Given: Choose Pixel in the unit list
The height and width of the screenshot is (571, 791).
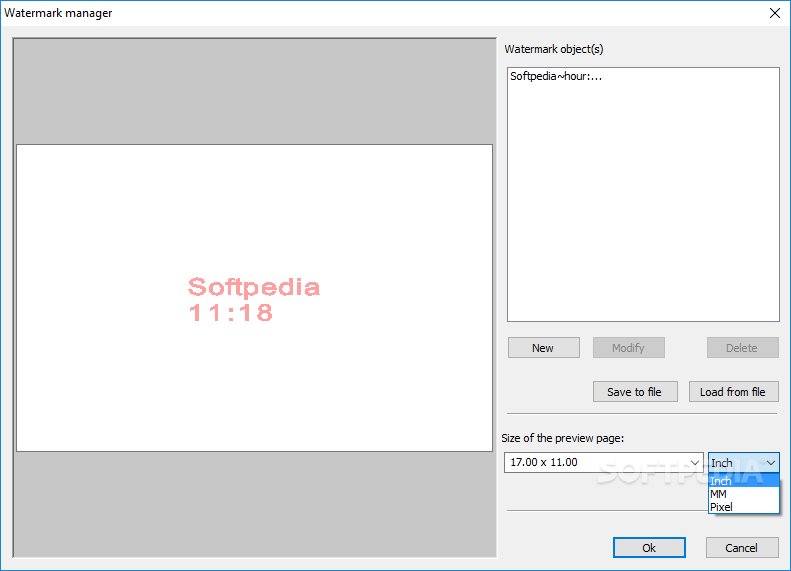Looking at the screenshot, I should click(x=744, y=507).
